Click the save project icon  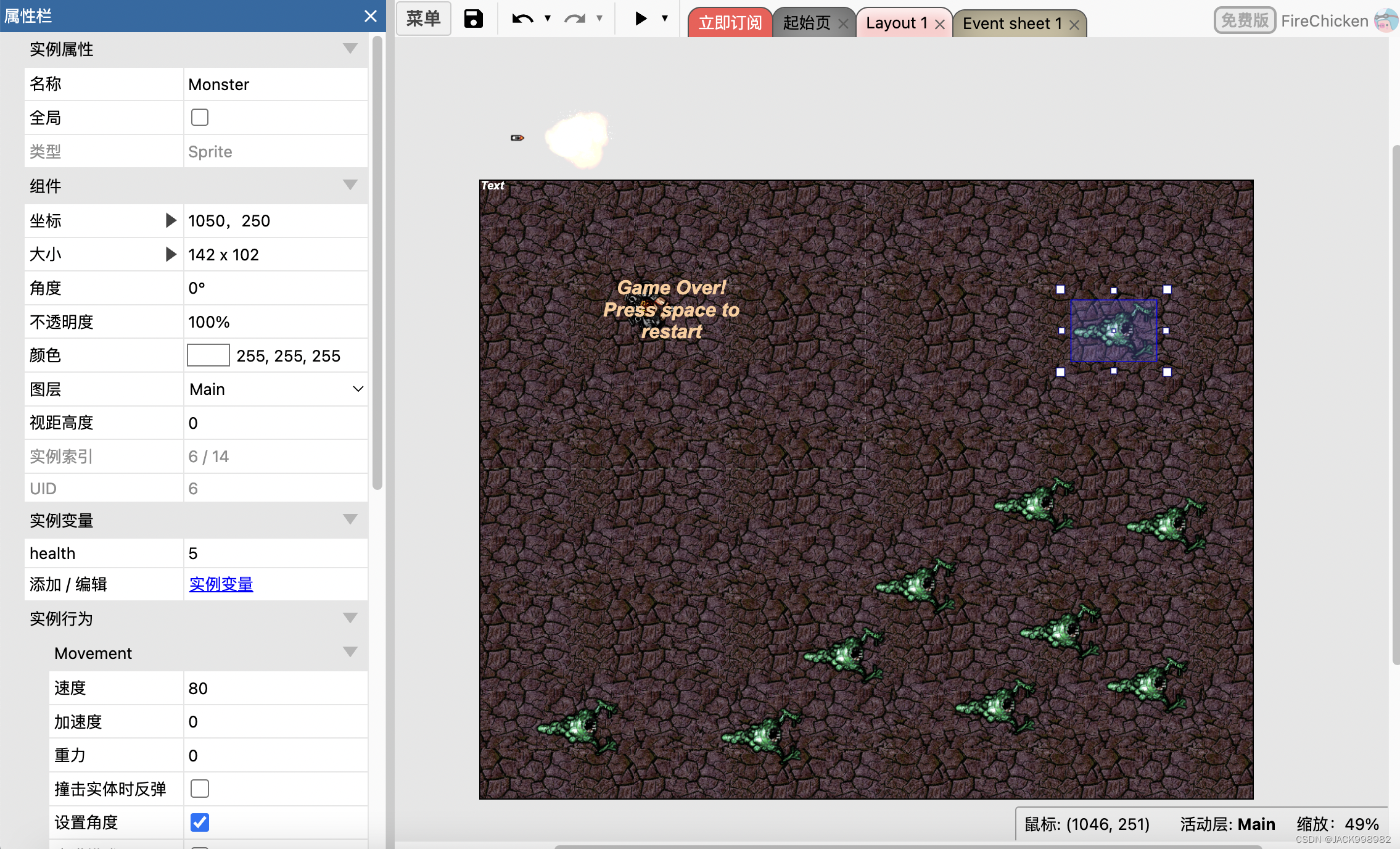[473, 19]
